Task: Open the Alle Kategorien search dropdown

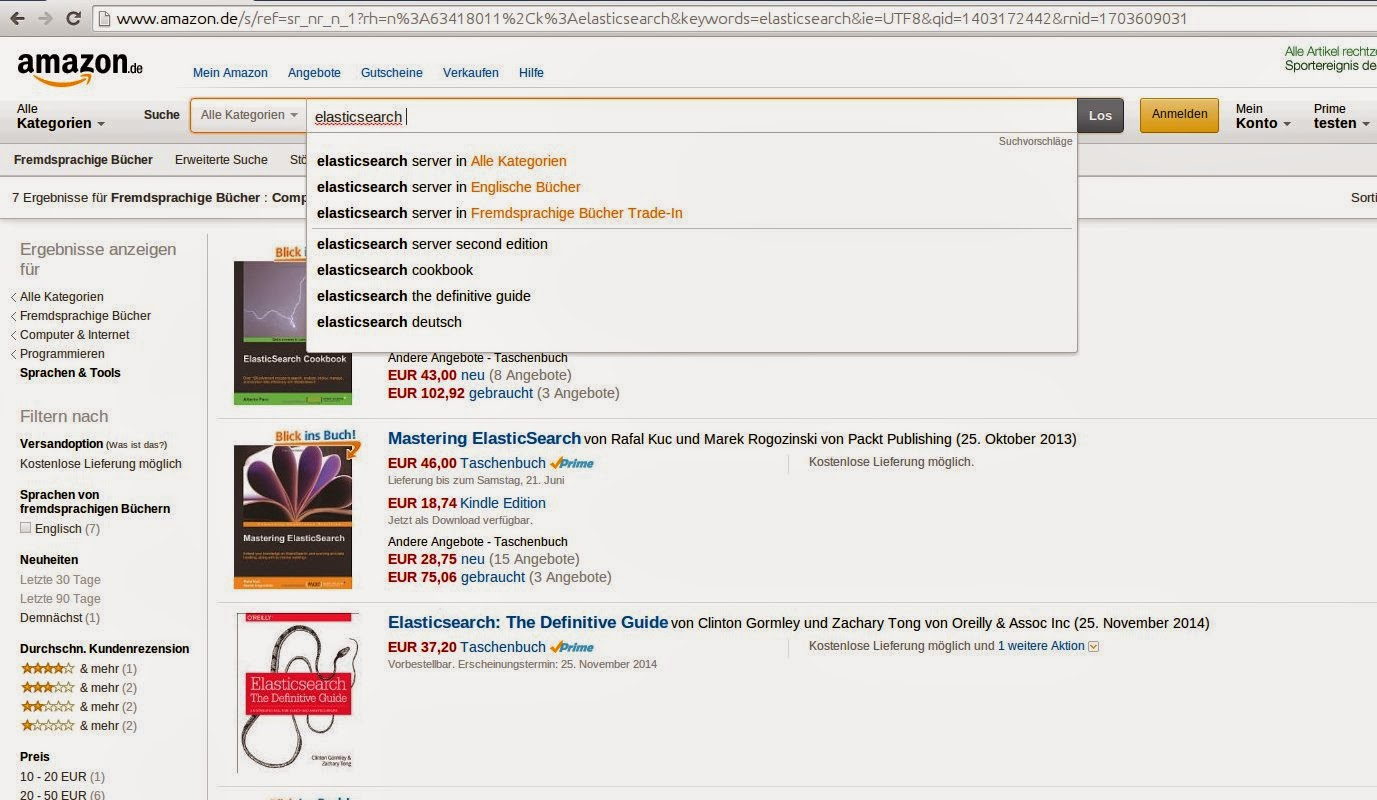Action: [249, 116]
